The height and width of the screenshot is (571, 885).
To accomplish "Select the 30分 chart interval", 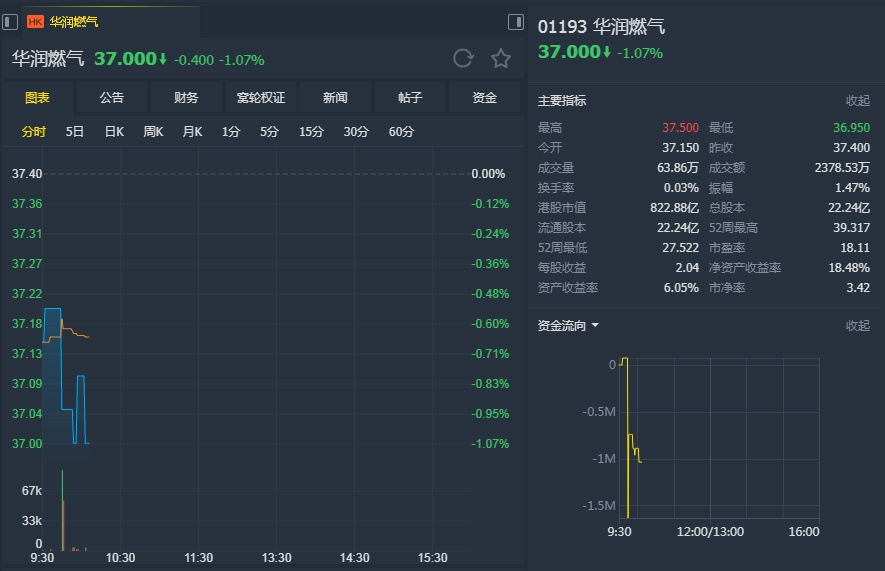I will point(356,131).
